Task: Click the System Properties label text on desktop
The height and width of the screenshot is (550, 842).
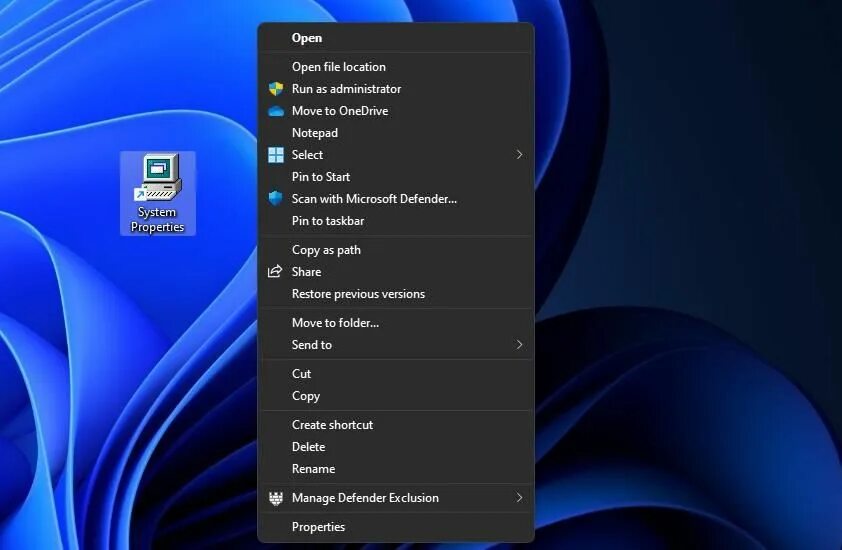Action: point(157,220)
